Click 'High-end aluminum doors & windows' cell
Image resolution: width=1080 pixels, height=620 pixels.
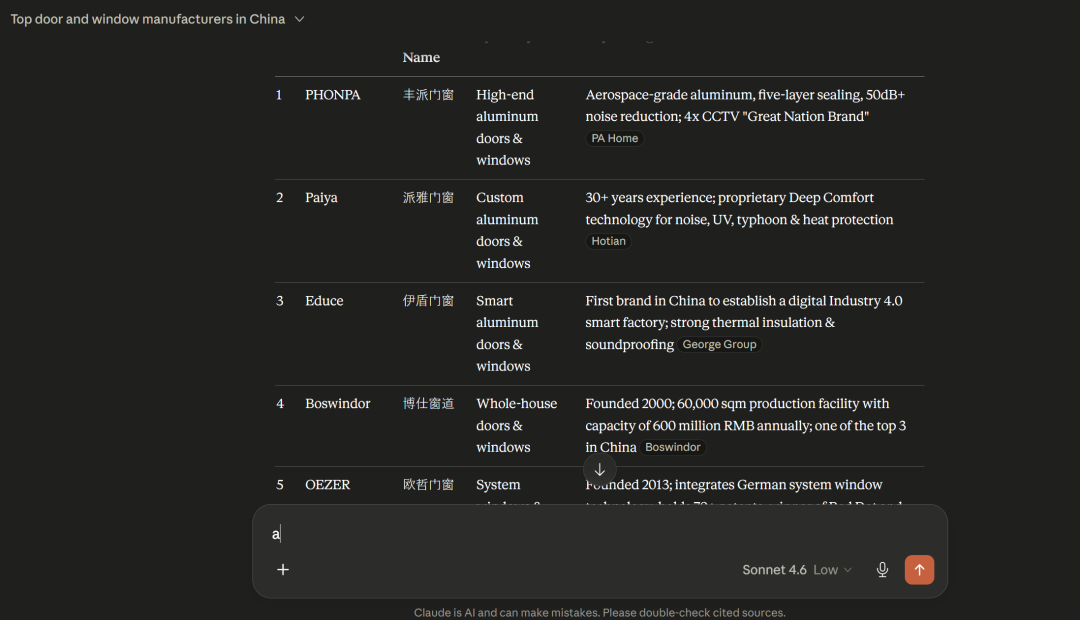[508, 127]
